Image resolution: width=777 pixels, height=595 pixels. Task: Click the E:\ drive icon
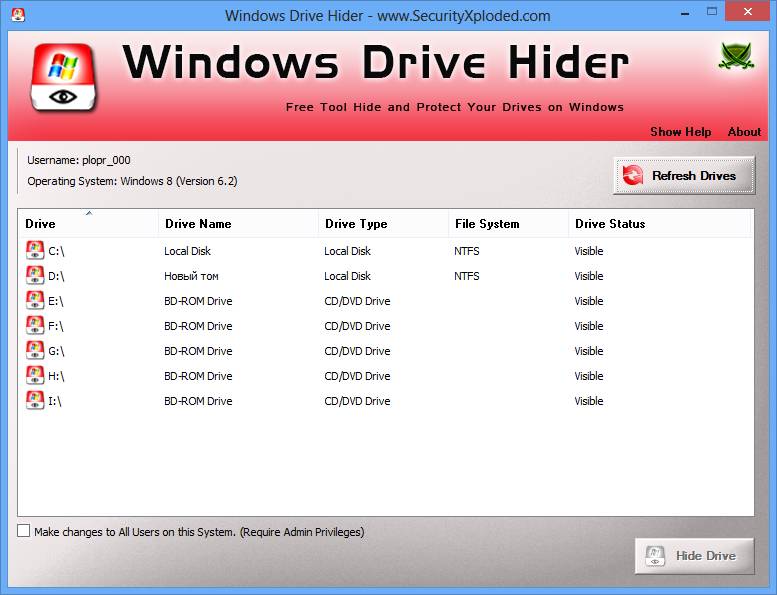[x=35, y=300]
